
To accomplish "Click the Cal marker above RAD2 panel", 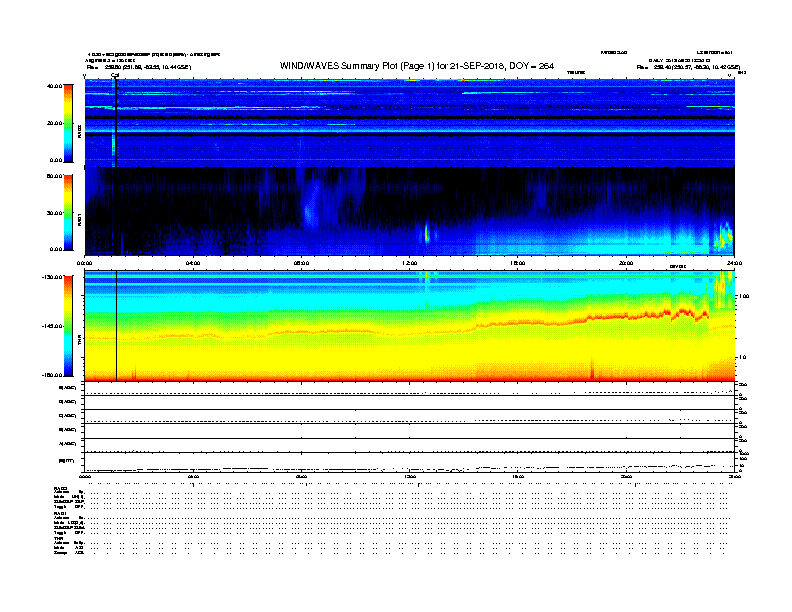I will point(115,75).
